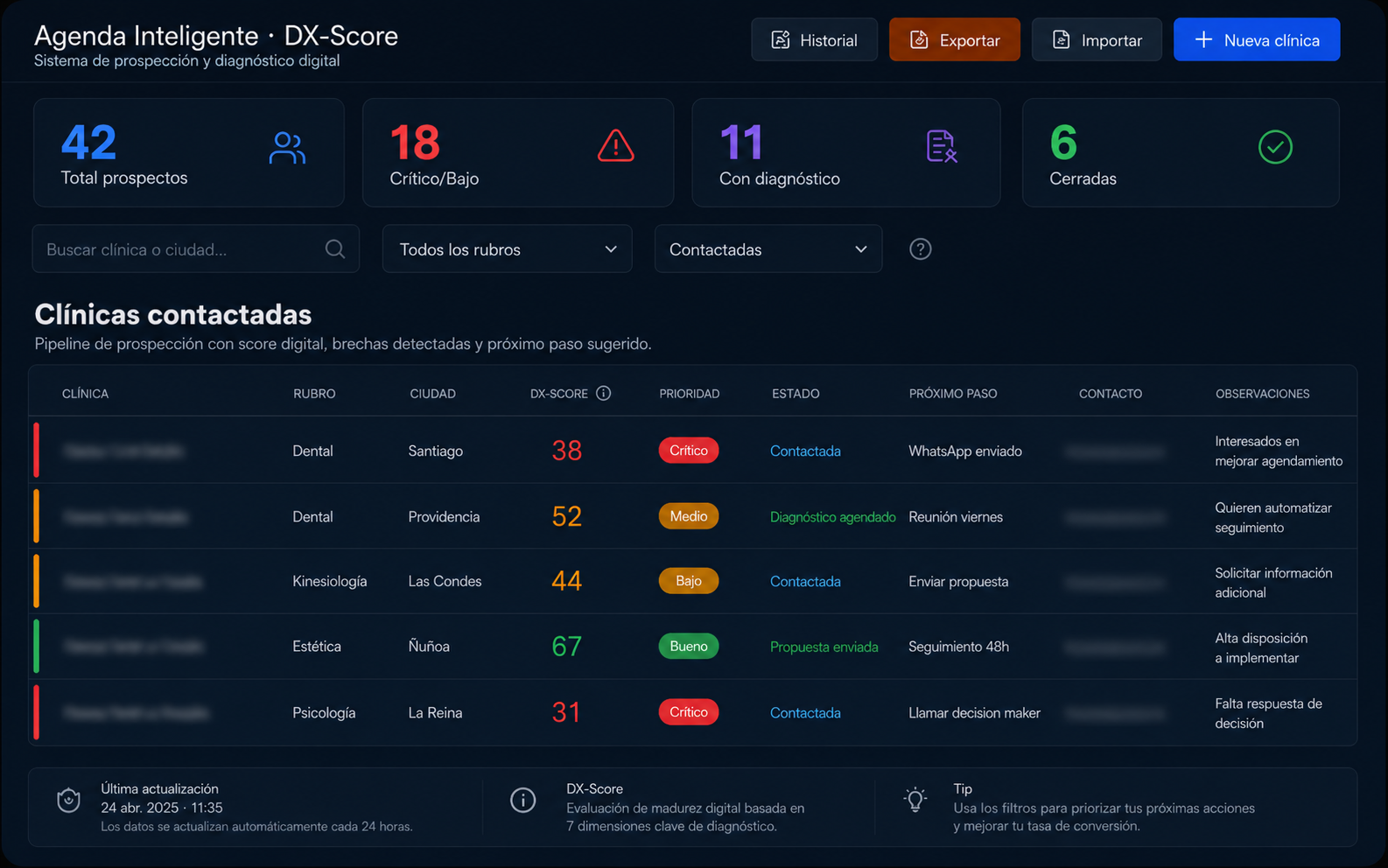Click the DX-Score value 38
Screen dimensions: 1388x868
click(566, 451)
